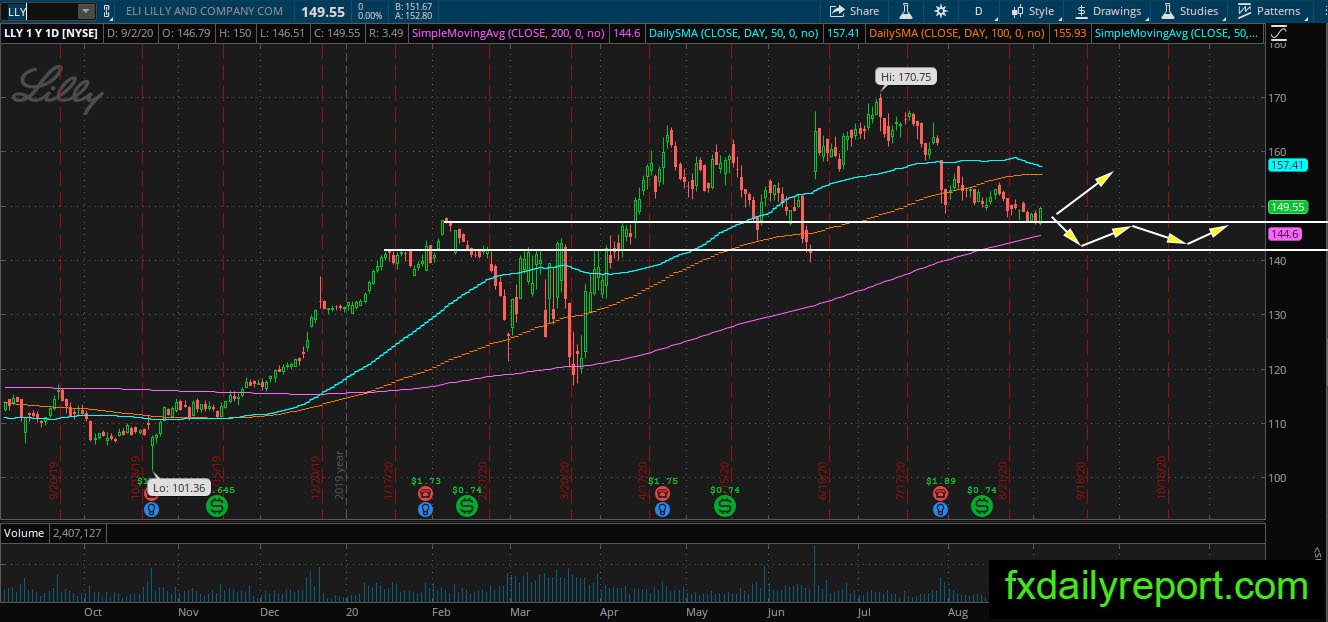Open the D time frame selector

click(978, 11)
